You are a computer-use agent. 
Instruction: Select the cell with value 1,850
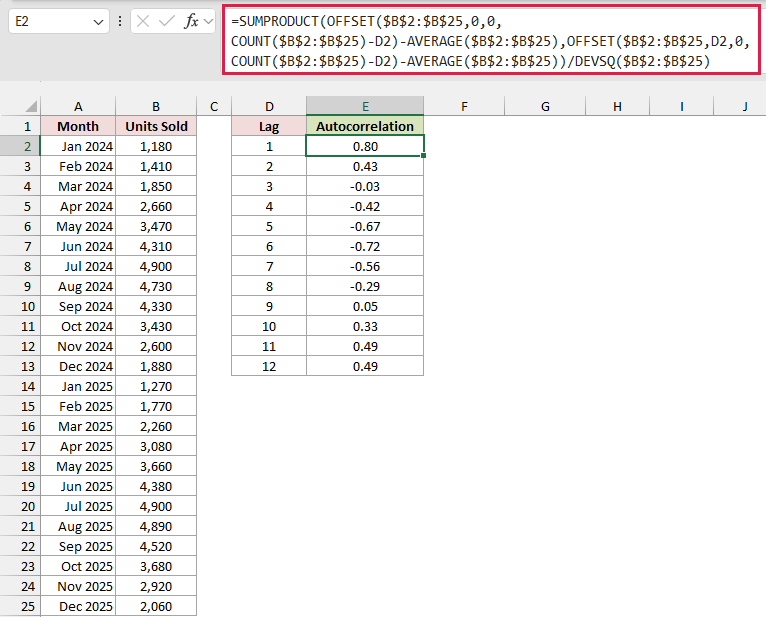point(156,186)
